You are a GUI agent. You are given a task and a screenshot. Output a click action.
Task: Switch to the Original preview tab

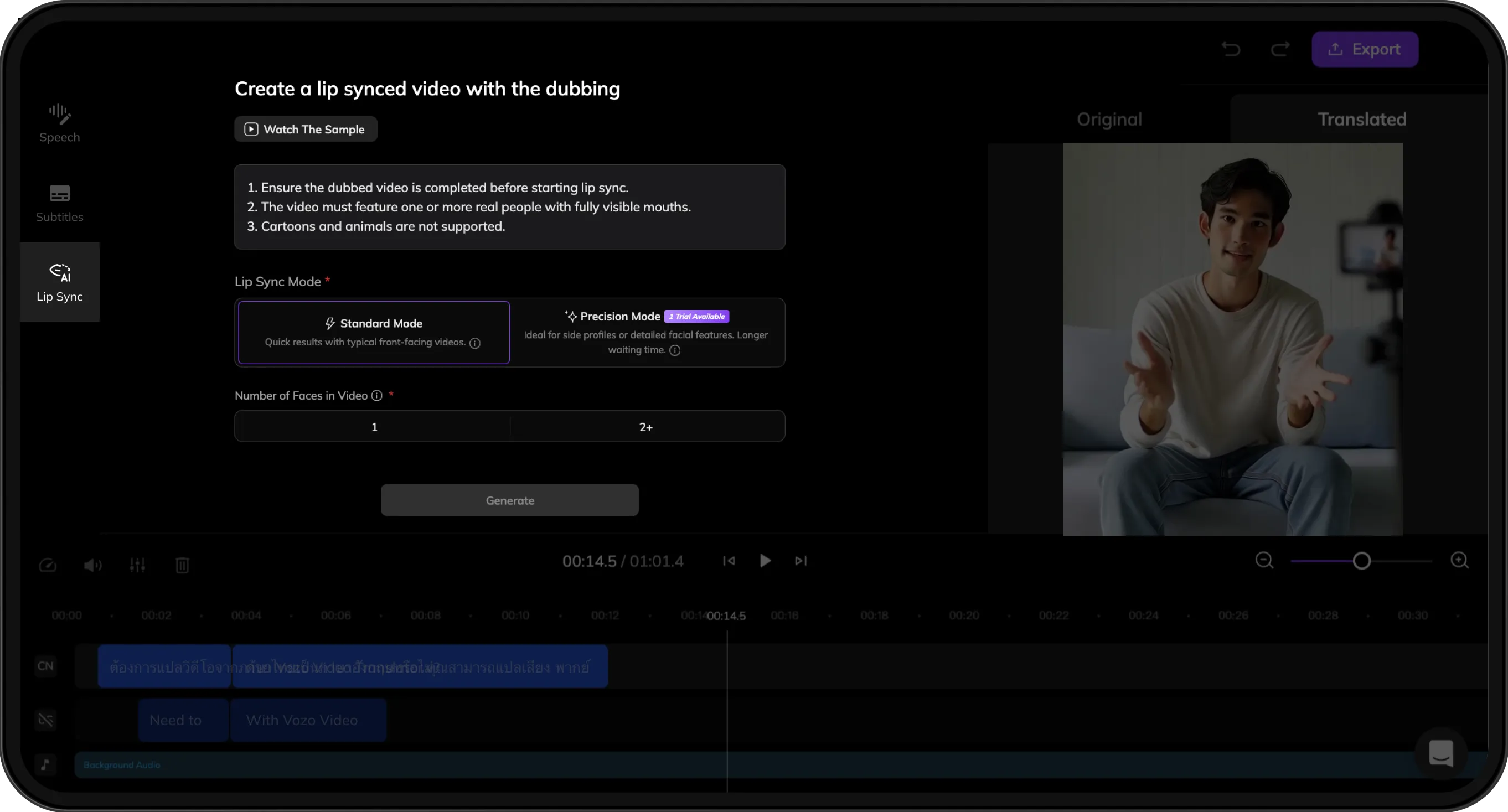click(x=1109, y=120)
